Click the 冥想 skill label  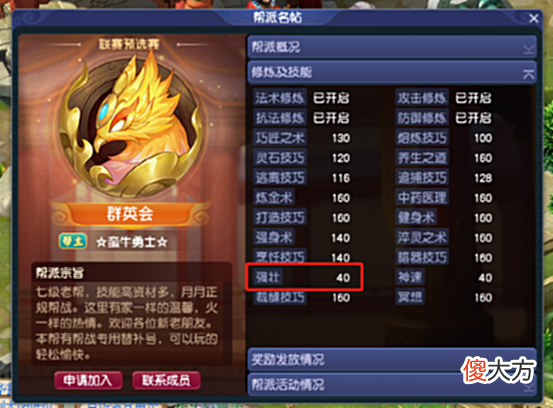[x=410, y=297]
